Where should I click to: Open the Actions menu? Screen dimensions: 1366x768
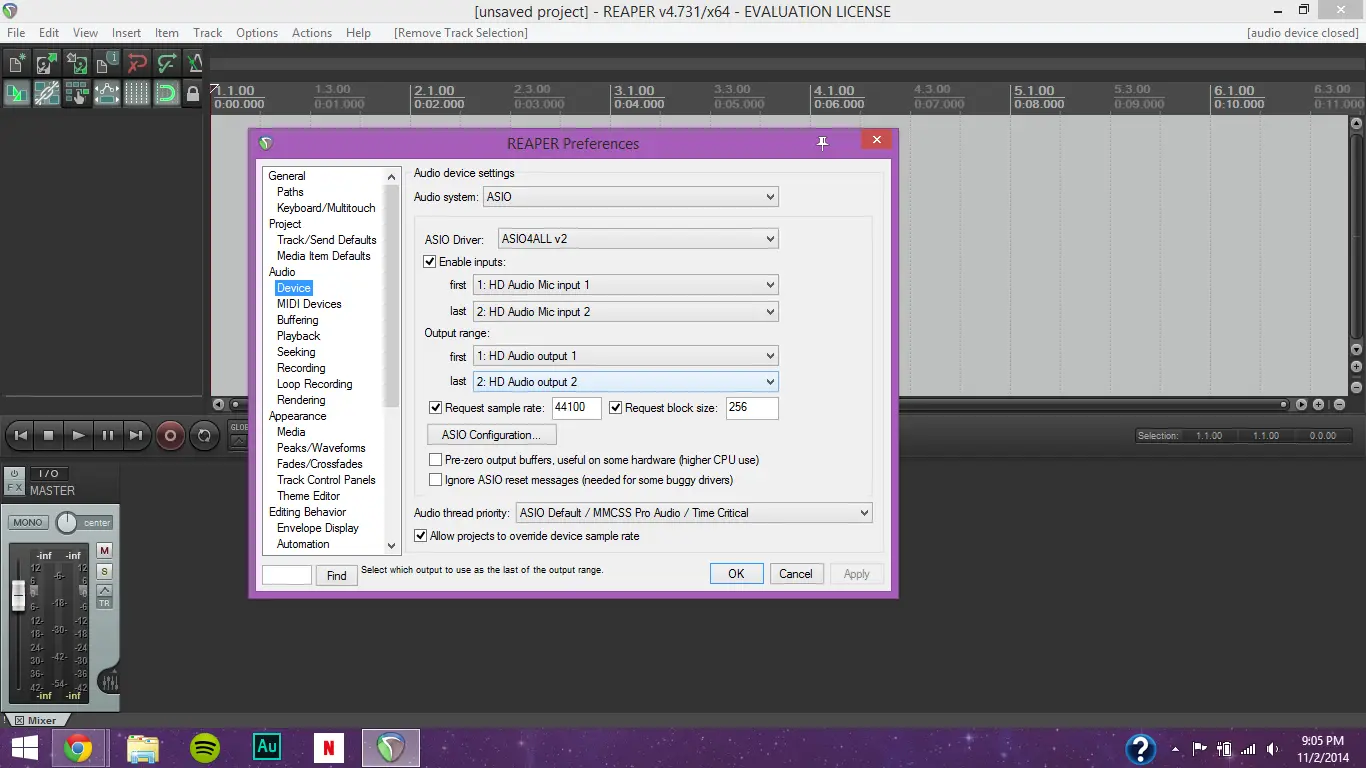[312, 33]
